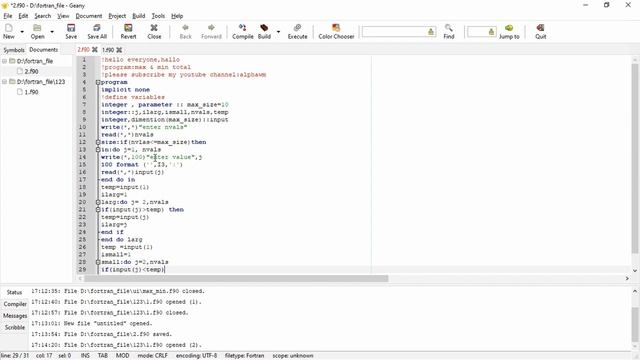The width and height of the screenshot is (640, 360).
Task: Select the 1.f90 editor tab
Action: point(108,50)
